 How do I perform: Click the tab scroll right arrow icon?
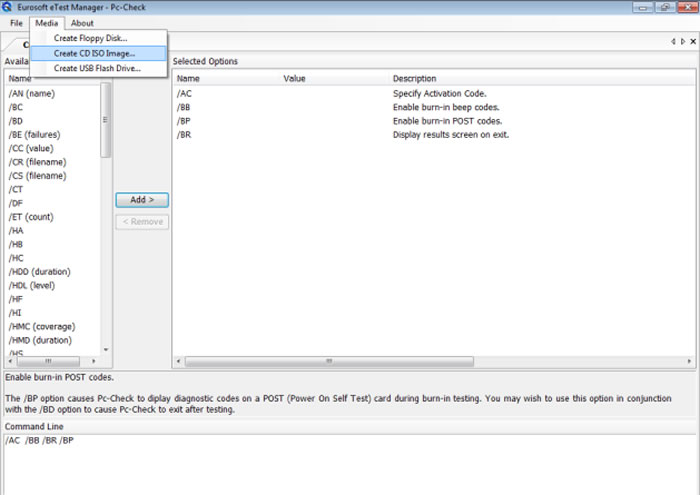pos(683,42)
